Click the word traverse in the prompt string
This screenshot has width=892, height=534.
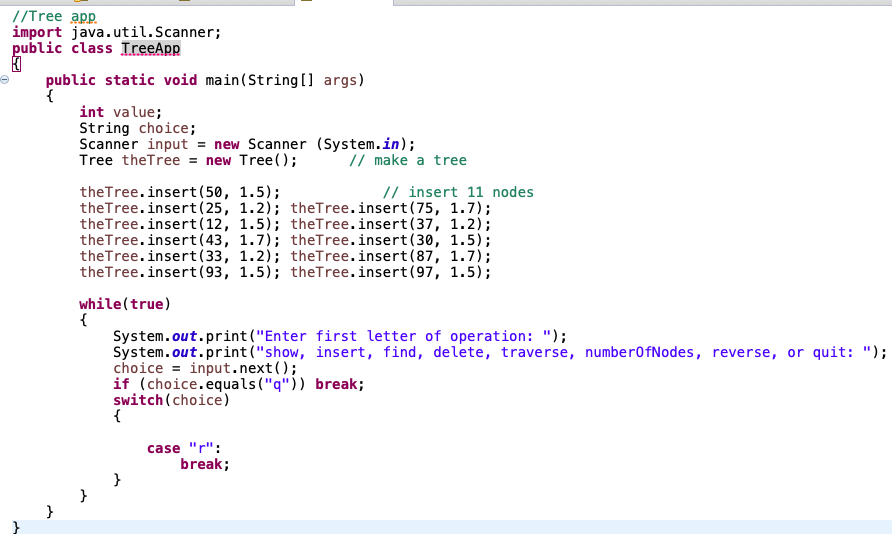click(x=534, y=352)
